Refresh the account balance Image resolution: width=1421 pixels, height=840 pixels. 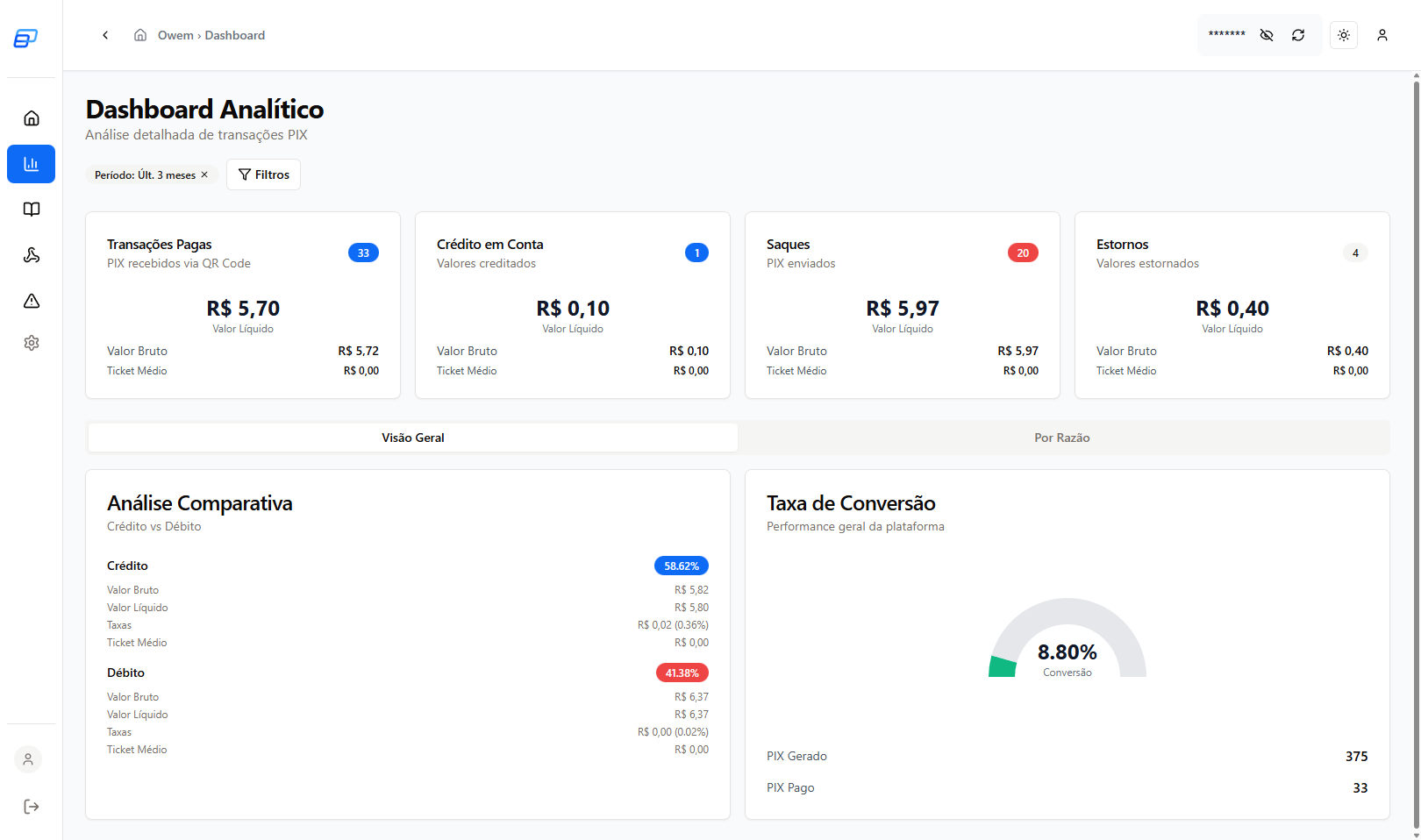click(1298, 35)
